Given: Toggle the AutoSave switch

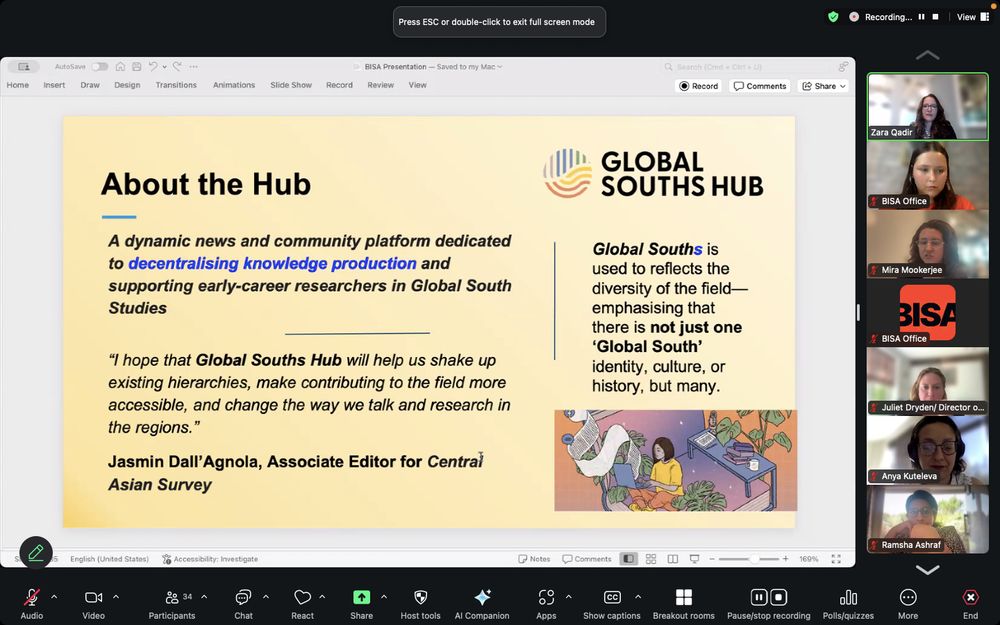Looking at the screenshot, I should click(99, 66).
